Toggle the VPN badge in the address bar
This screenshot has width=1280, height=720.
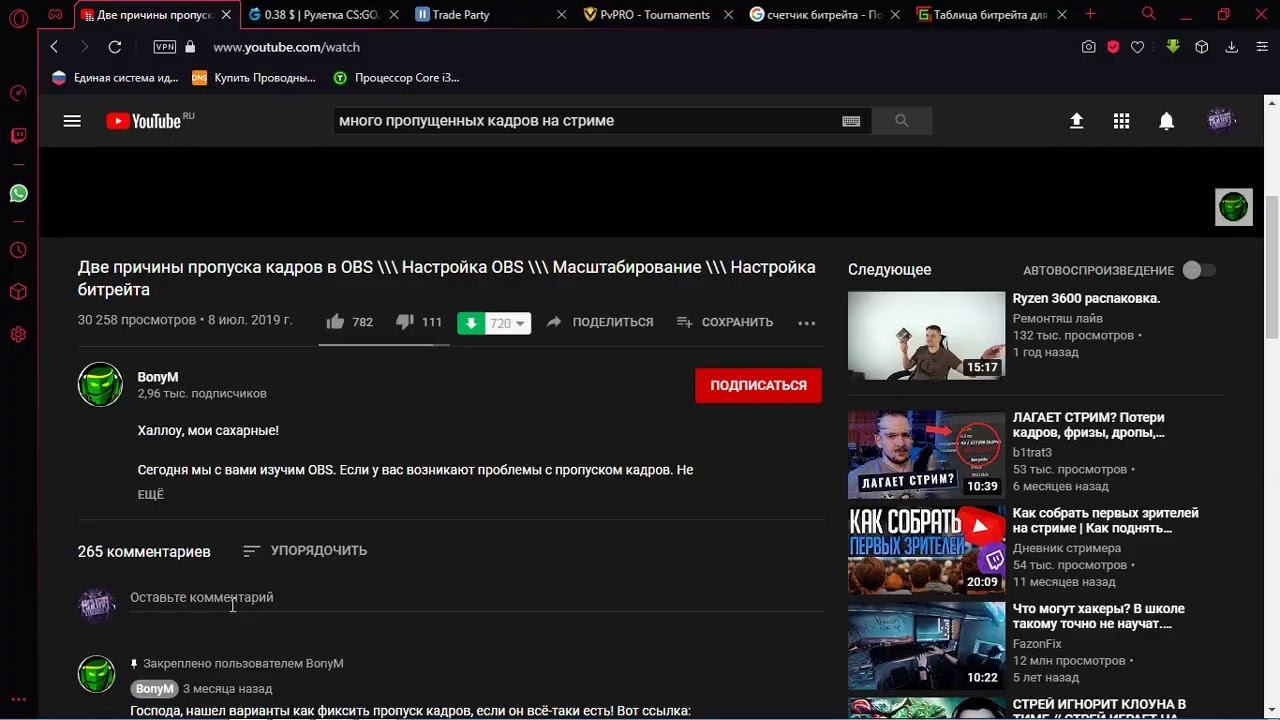(165, 47)
